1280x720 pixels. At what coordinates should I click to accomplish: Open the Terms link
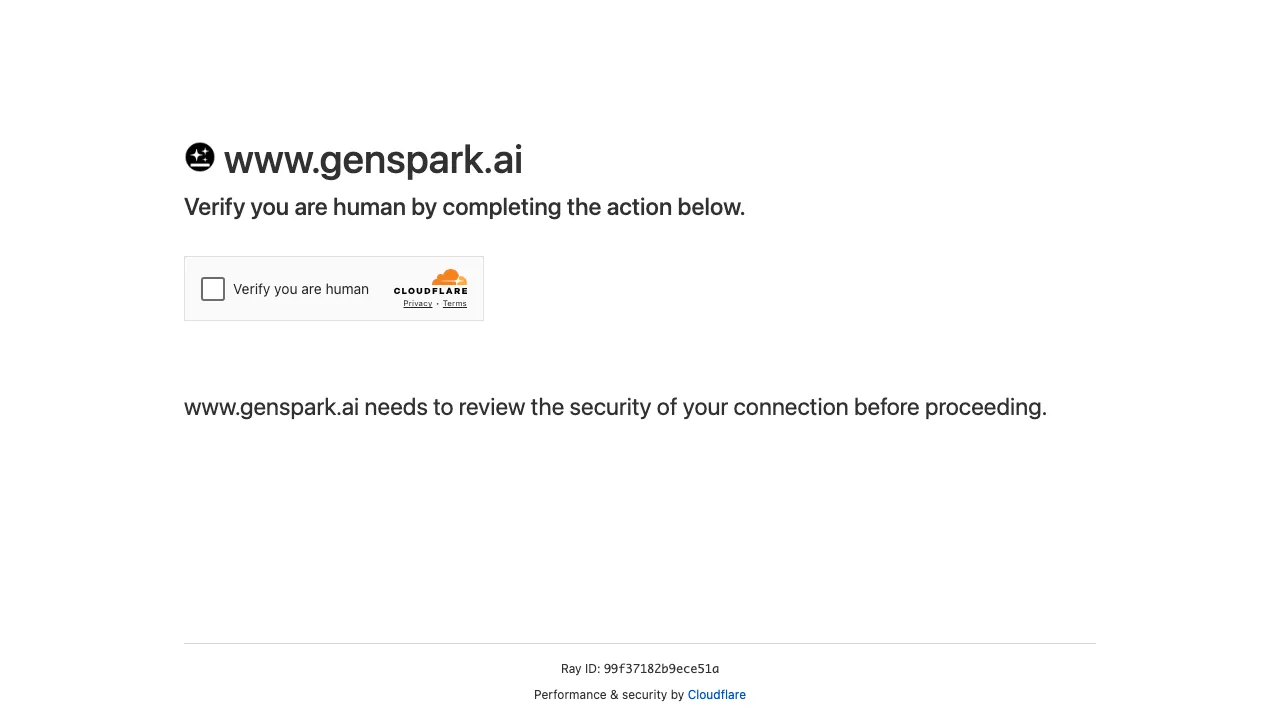(455, 303)
